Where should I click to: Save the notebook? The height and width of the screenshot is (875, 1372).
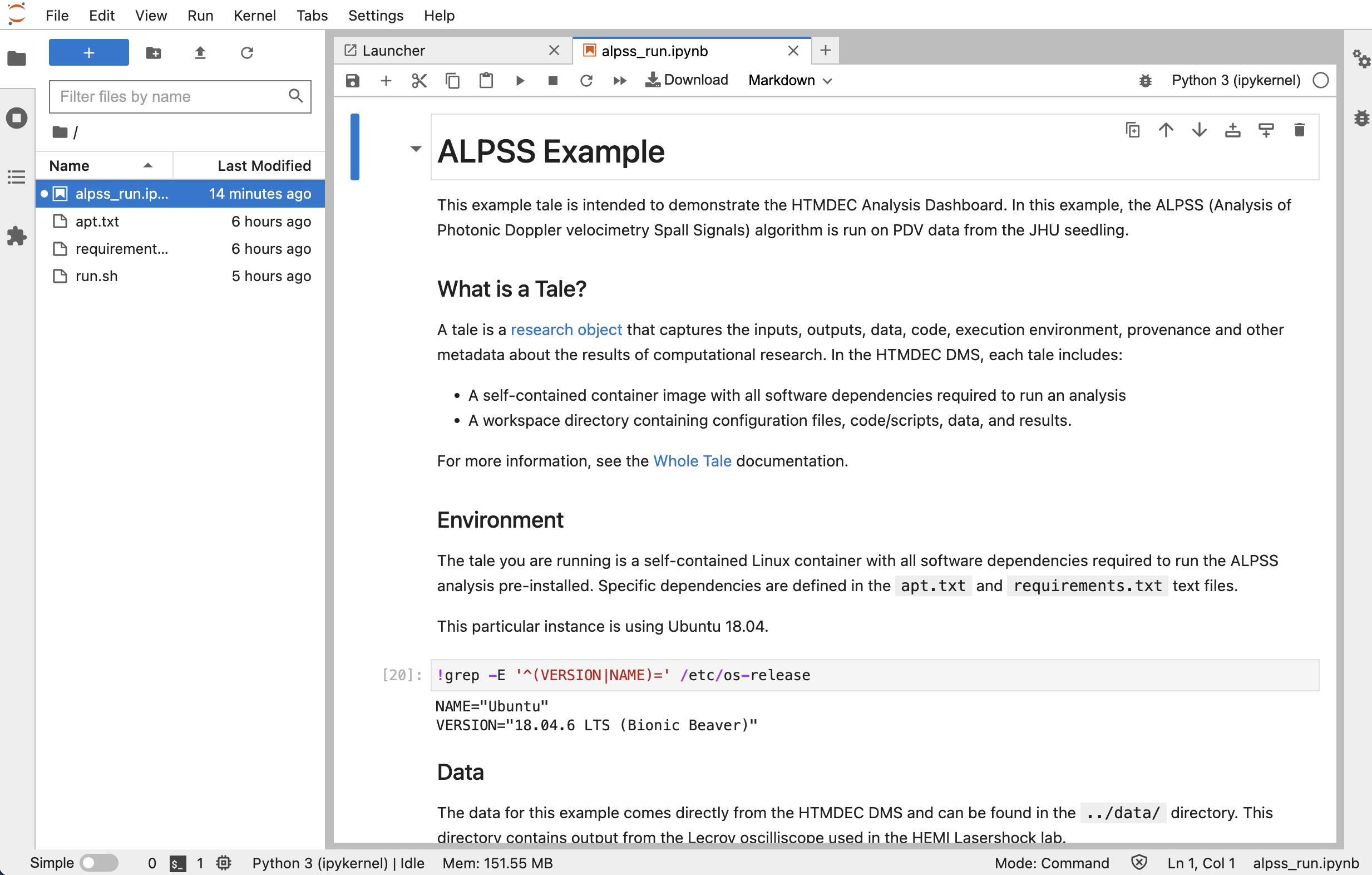pos(352,80)
